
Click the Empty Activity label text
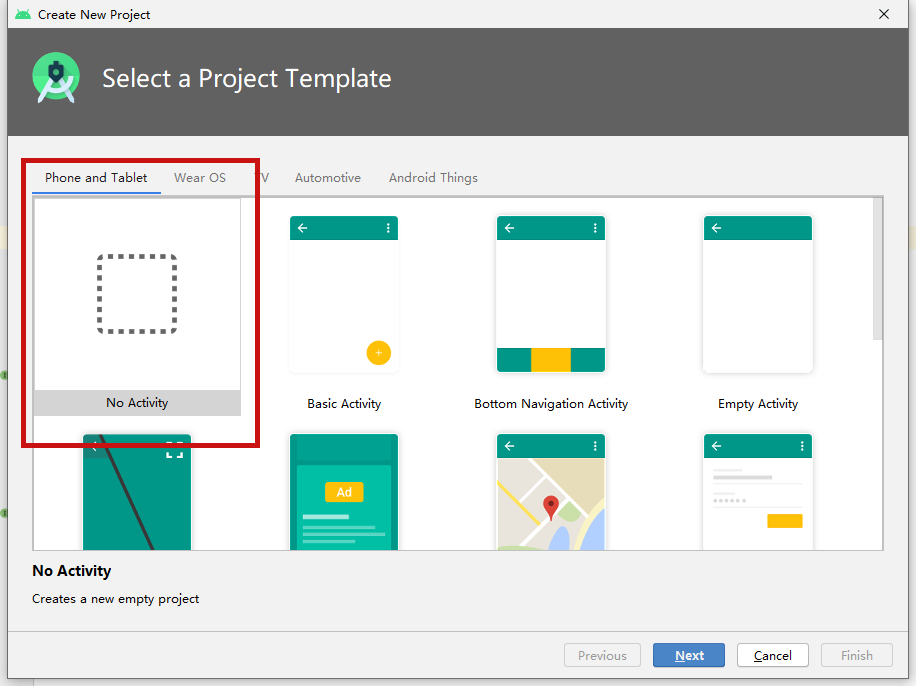(x=758, y=404)
